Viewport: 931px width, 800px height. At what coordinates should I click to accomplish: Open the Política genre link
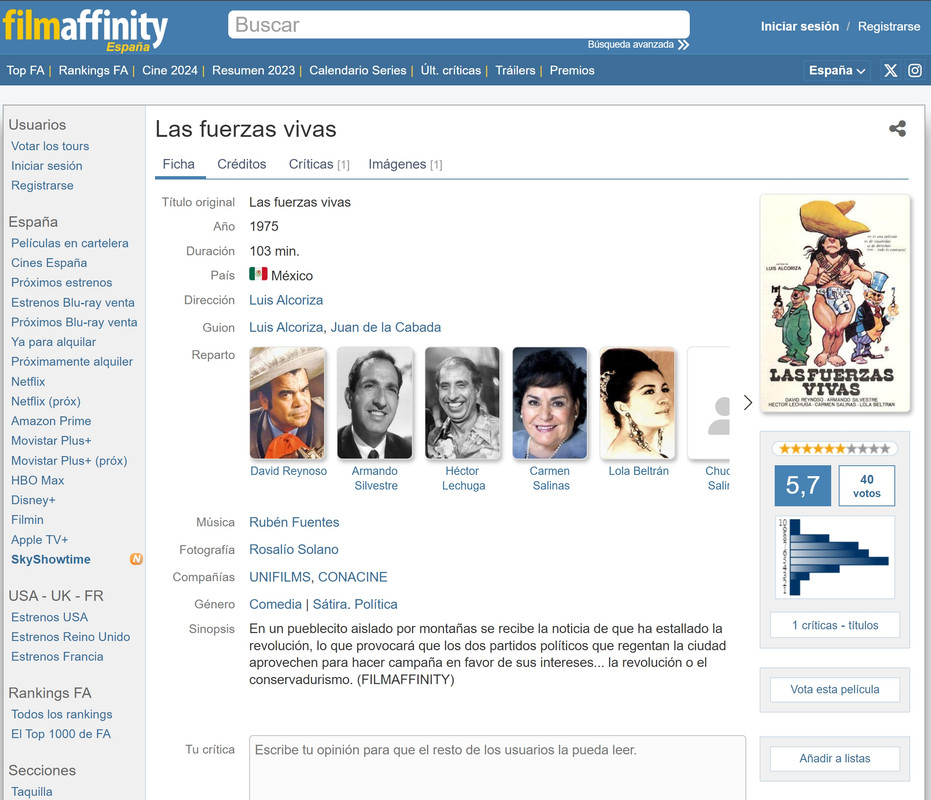pyautogui.click(x=376, y=604)
